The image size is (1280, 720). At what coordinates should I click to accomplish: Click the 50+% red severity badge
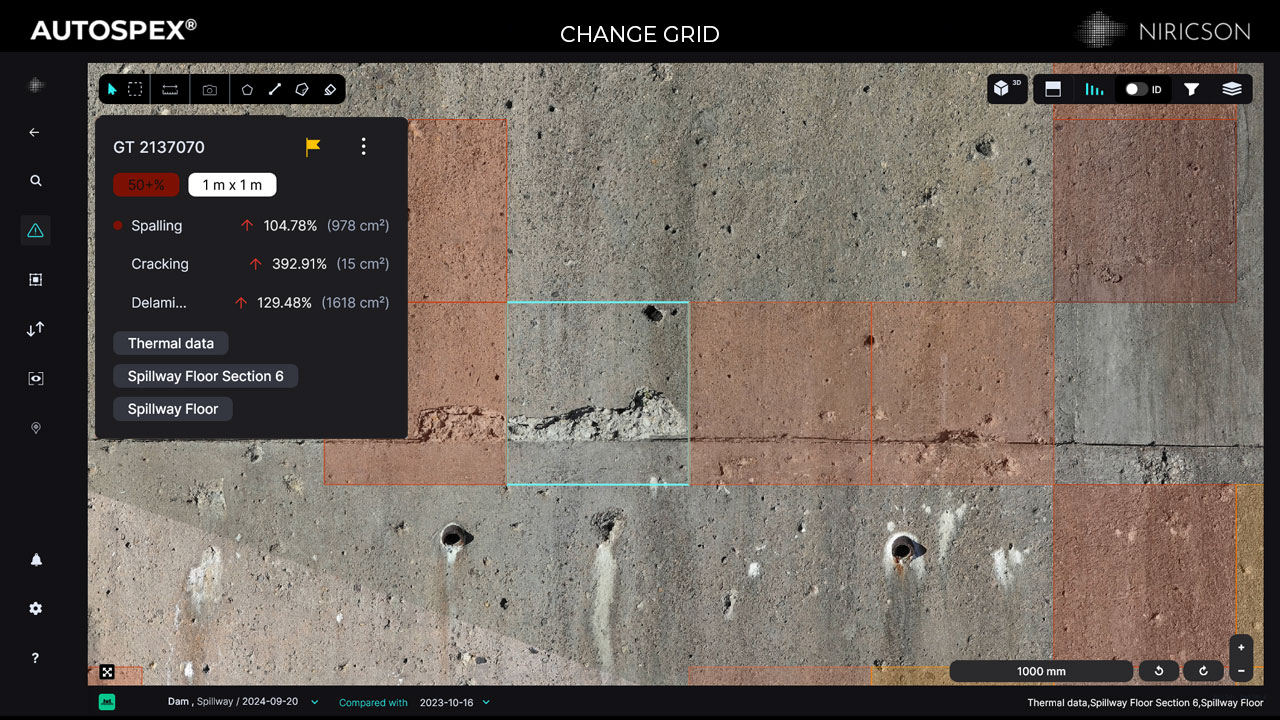coord(146,185)
